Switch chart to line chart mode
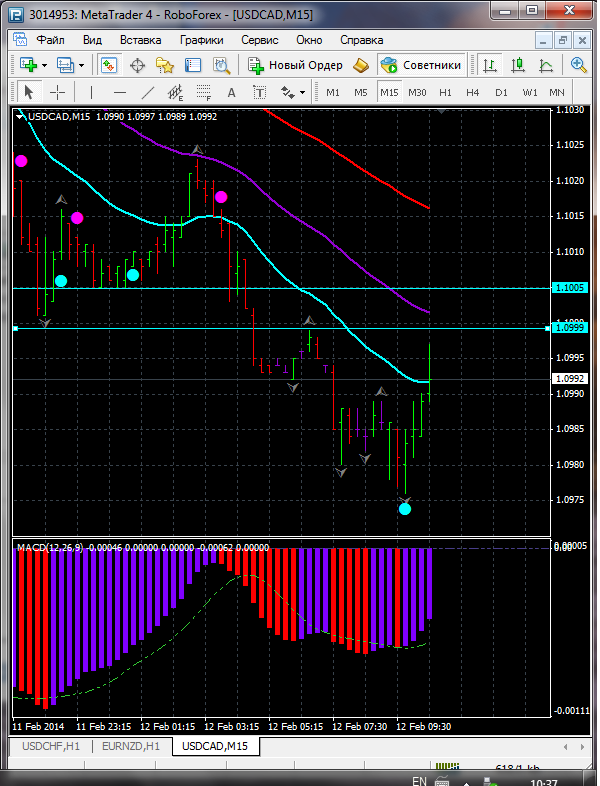Screen dimensions: 600x786 coord(546,65)
